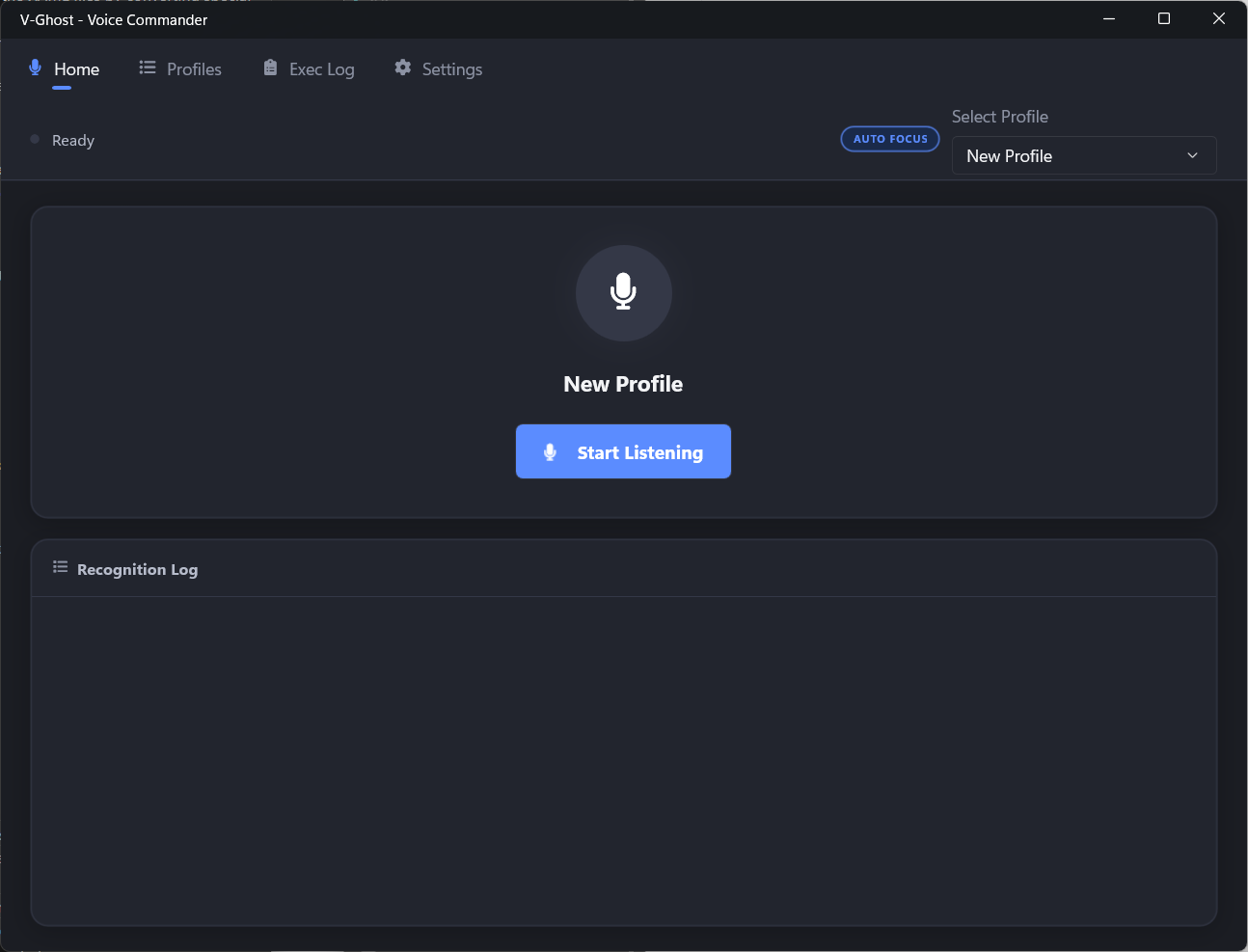Image resolution: width=1248 pixels, height=952 pixels.
Task: Toggle the AUTO FOCUS pill
Action: [x=889, y=139]
